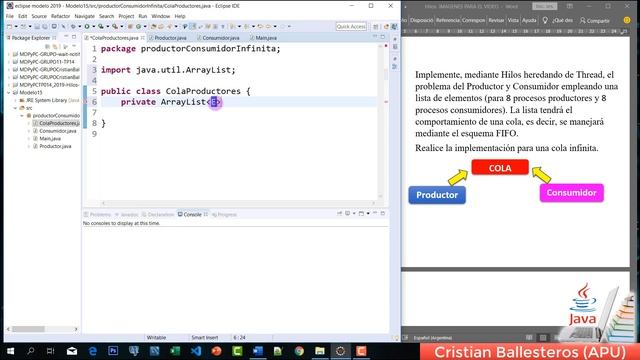640x360 pixels.
Task: Switch to Eclipse via taskbar icon
Action: (x=340, y=351)
